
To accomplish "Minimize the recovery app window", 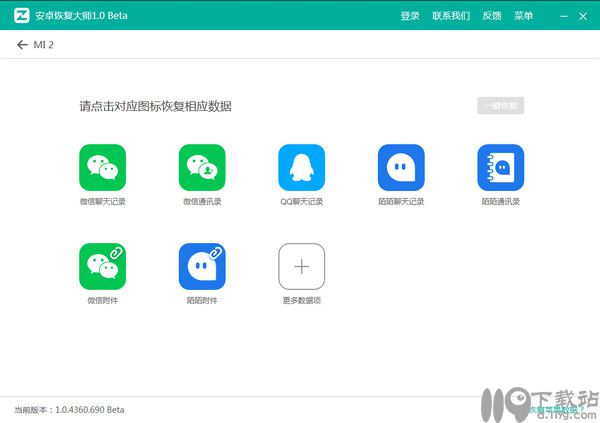I will 564,16.
